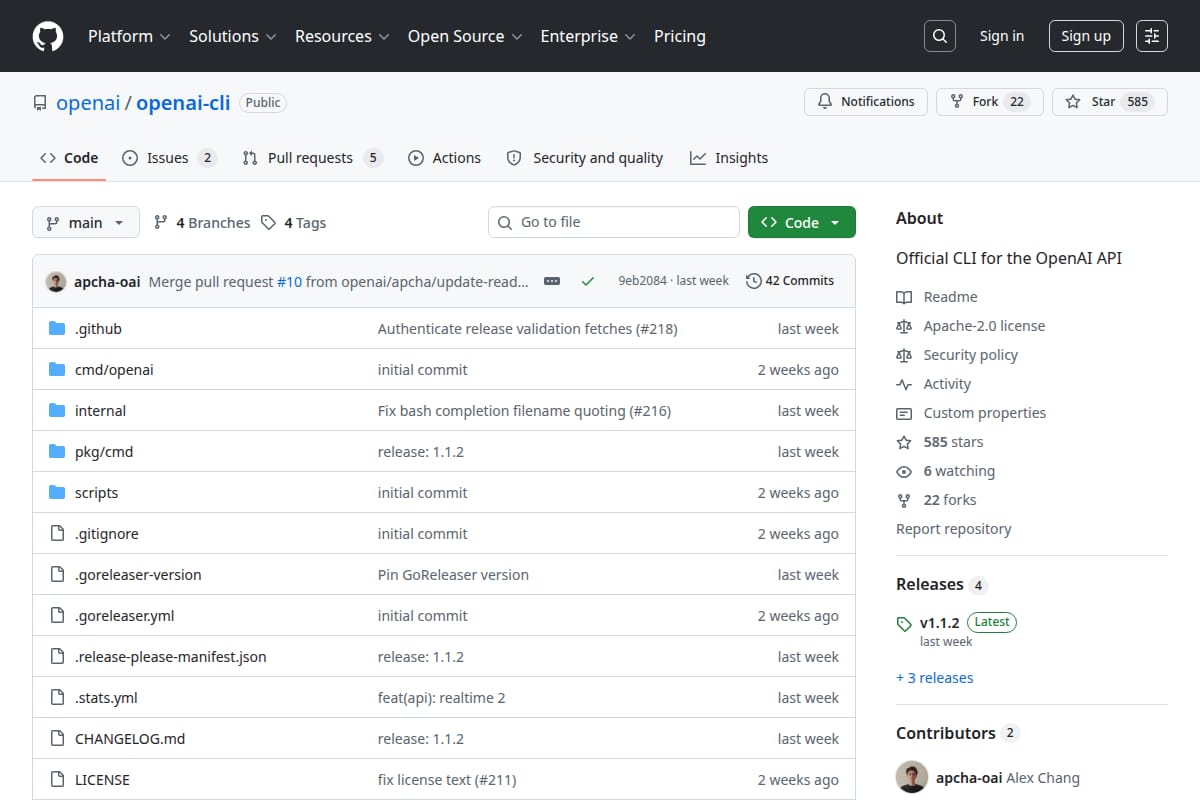Open 'Pin GoReleaser version' commit message
Screen dimensions: 1200x800
coord(453,575)
